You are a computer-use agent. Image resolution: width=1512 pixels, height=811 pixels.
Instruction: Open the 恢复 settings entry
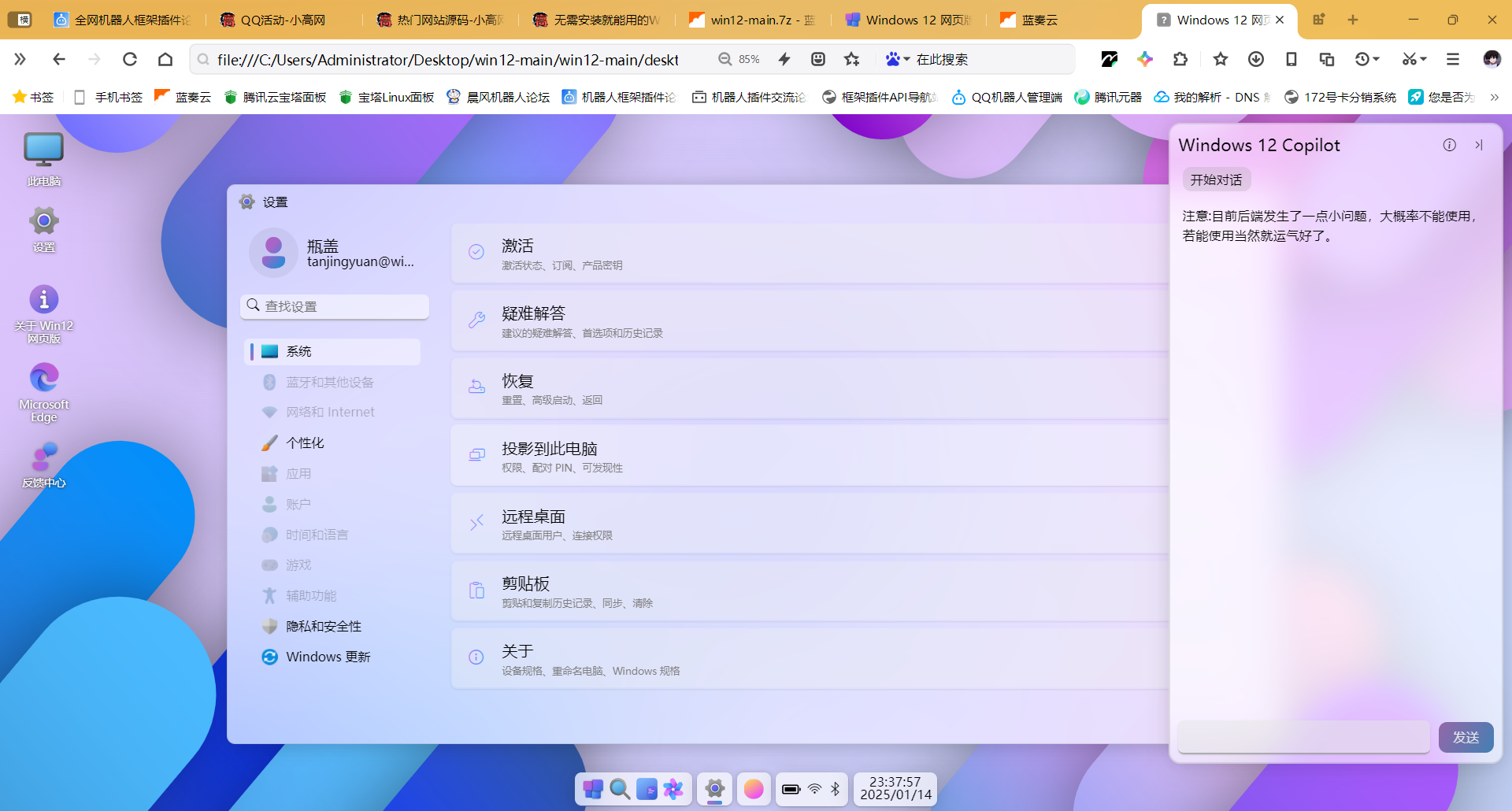(x=810, y=388)
